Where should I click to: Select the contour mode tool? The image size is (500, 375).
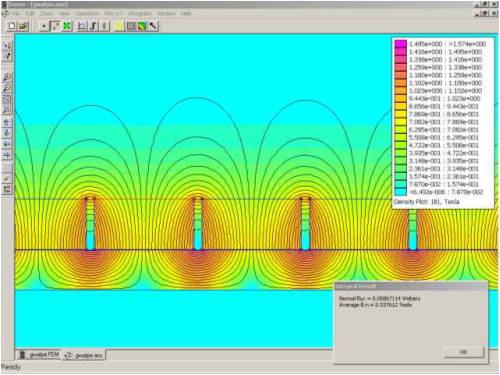pyautogui.click(x=55, y=26)
